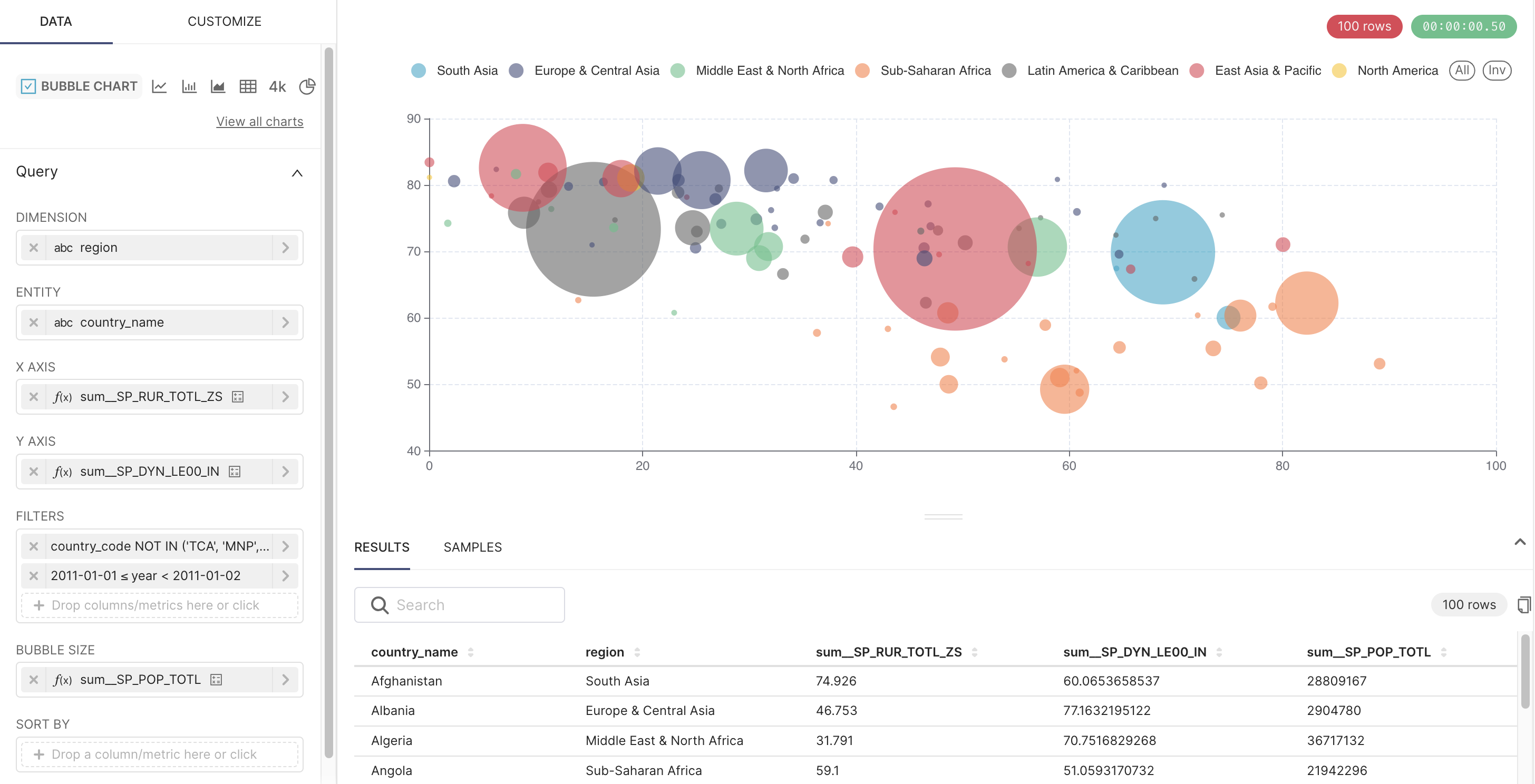Switch to the CUSTOMIZE tab
Viewport: 1535px width, 784px height.
[x=224, y=22]
